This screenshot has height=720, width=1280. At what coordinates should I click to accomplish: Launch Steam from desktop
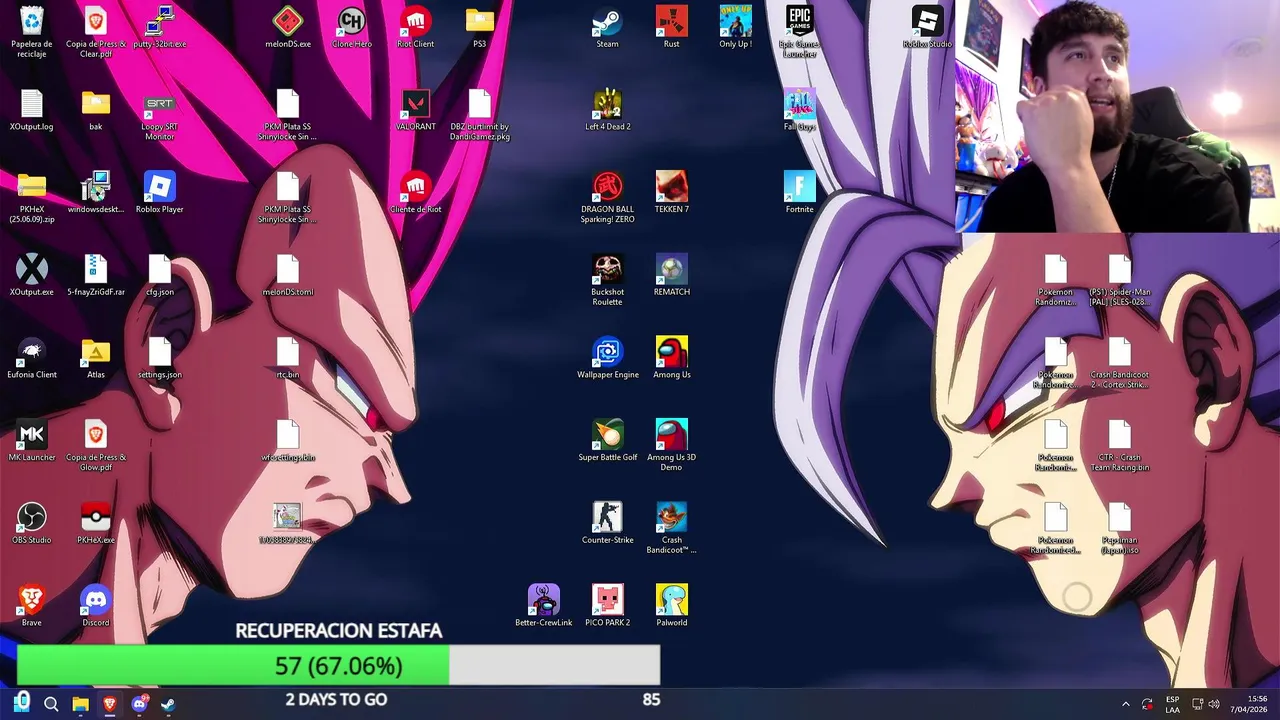pos(607,27)
